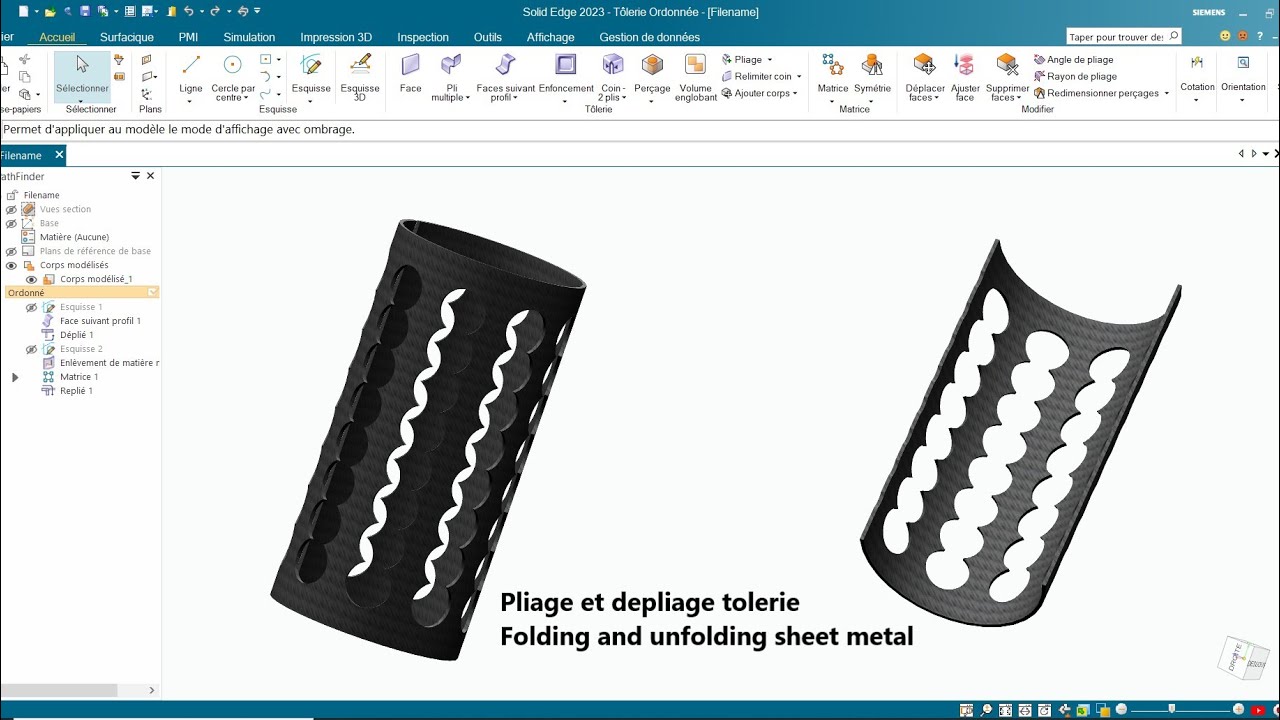Switch to the Surfacique ribbon tab
Screen dimensions: 1280x720
(x=127, y=37)
